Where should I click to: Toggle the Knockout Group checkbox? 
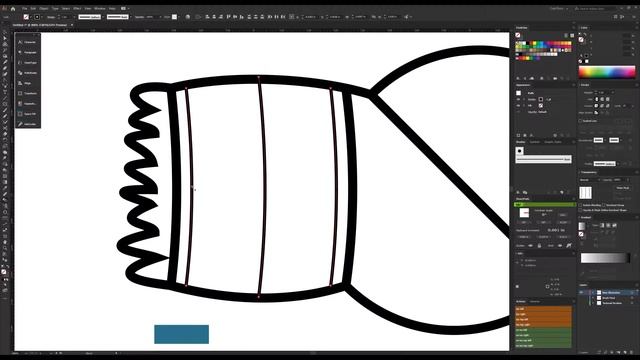(x=604, y=205)
